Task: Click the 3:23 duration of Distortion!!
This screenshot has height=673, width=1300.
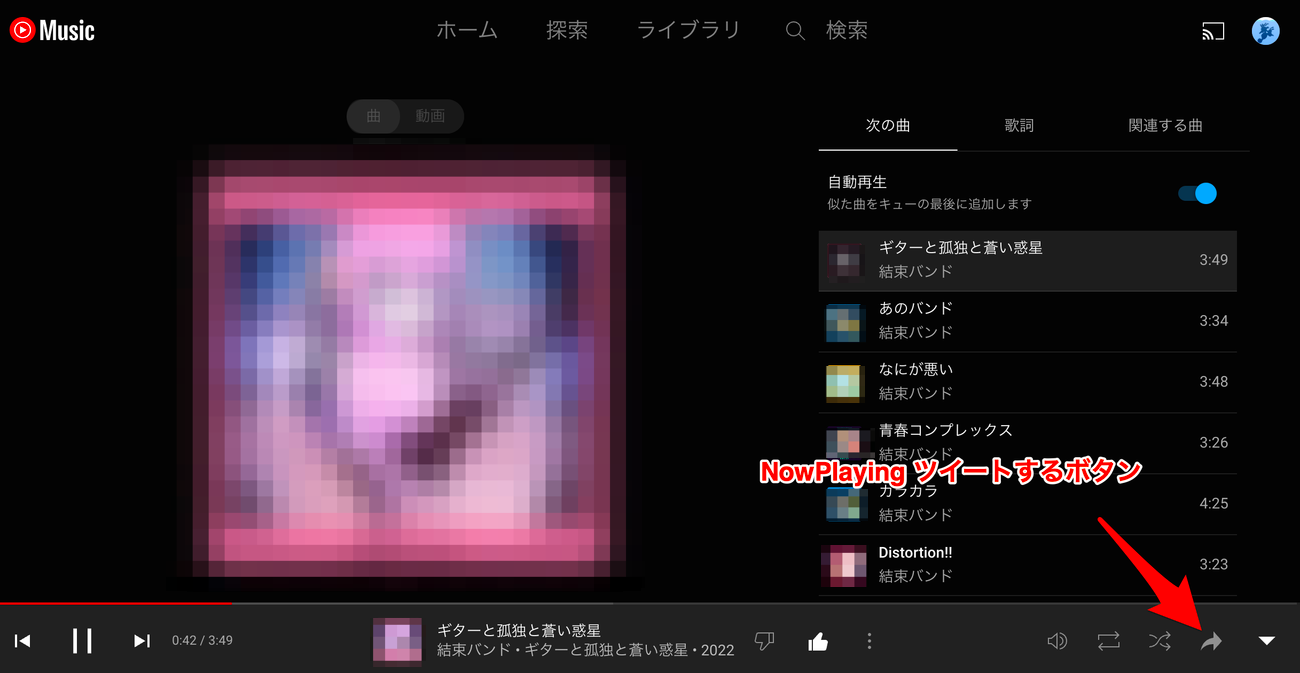Action: 1213,564
